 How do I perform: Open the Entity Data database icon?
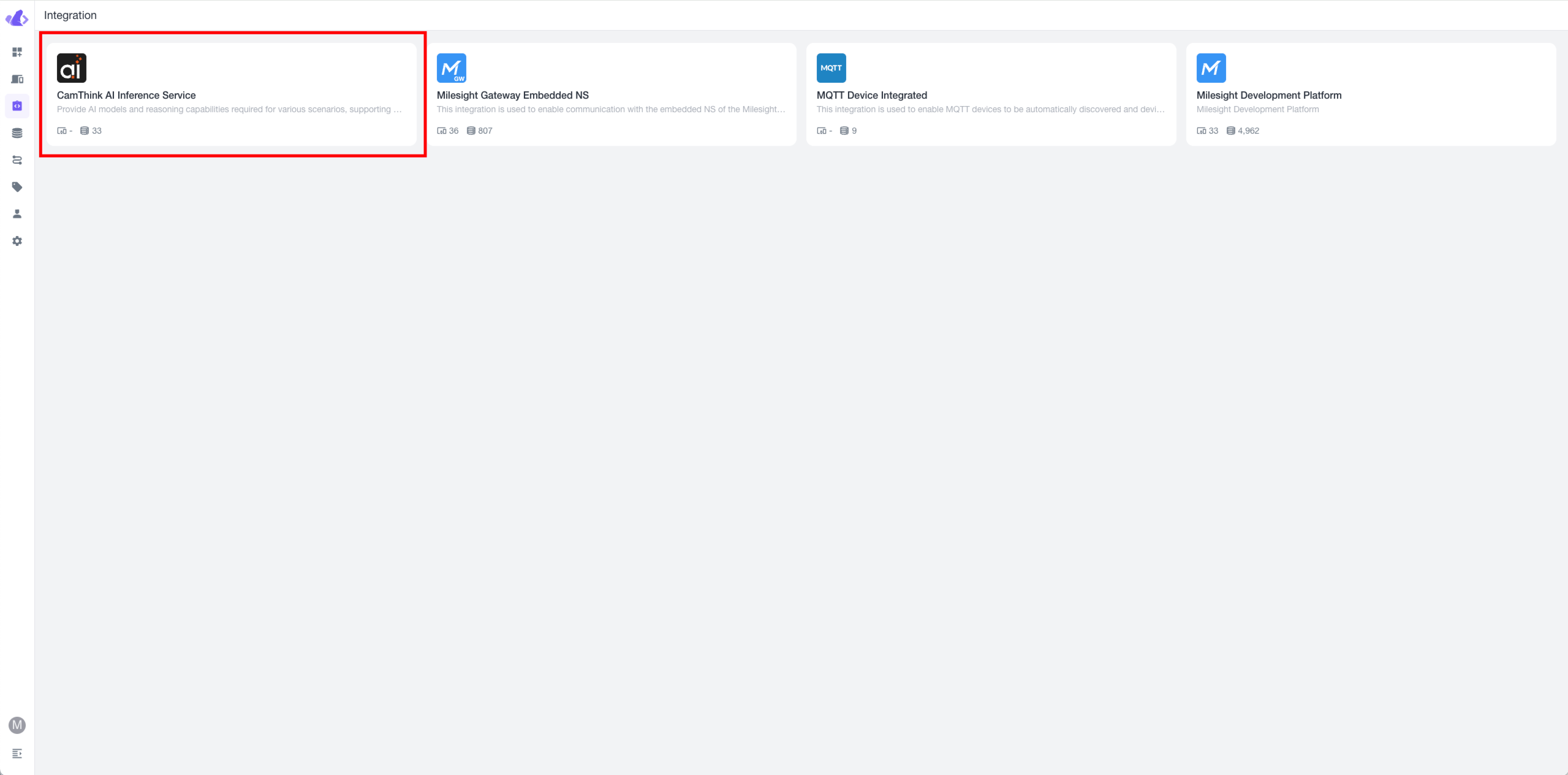tap(17, 132)
